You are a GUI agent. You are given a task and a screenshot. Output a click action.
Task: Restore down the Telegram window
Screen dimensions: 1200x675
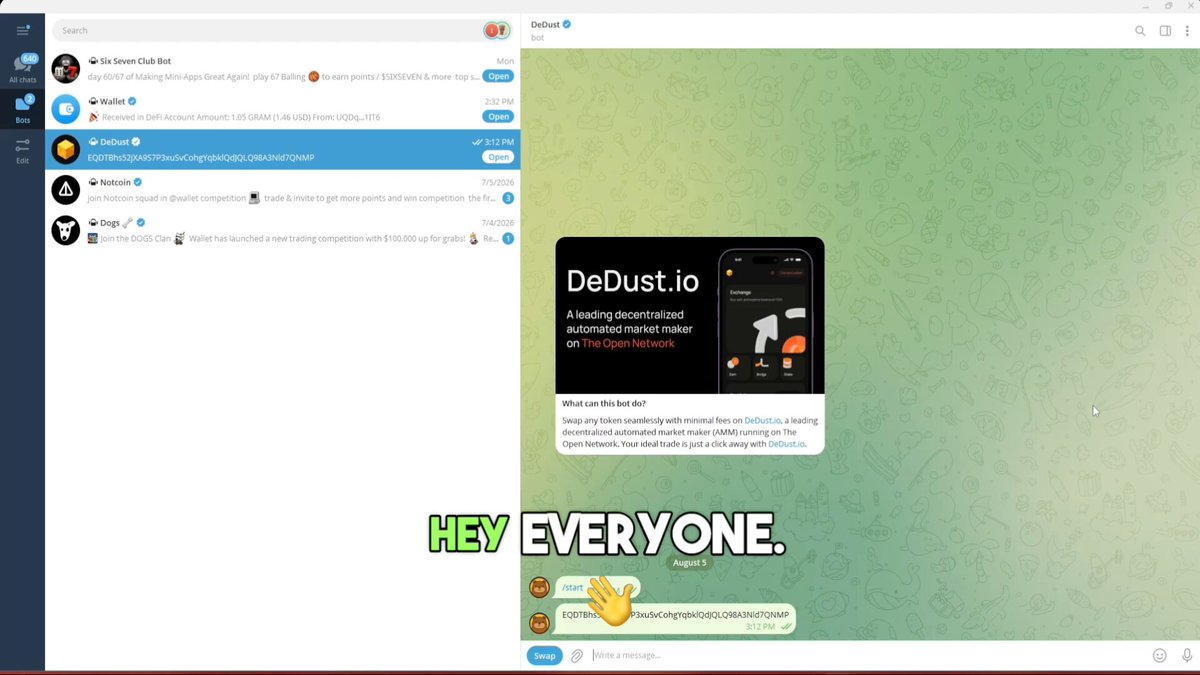tap(1168, 6)
